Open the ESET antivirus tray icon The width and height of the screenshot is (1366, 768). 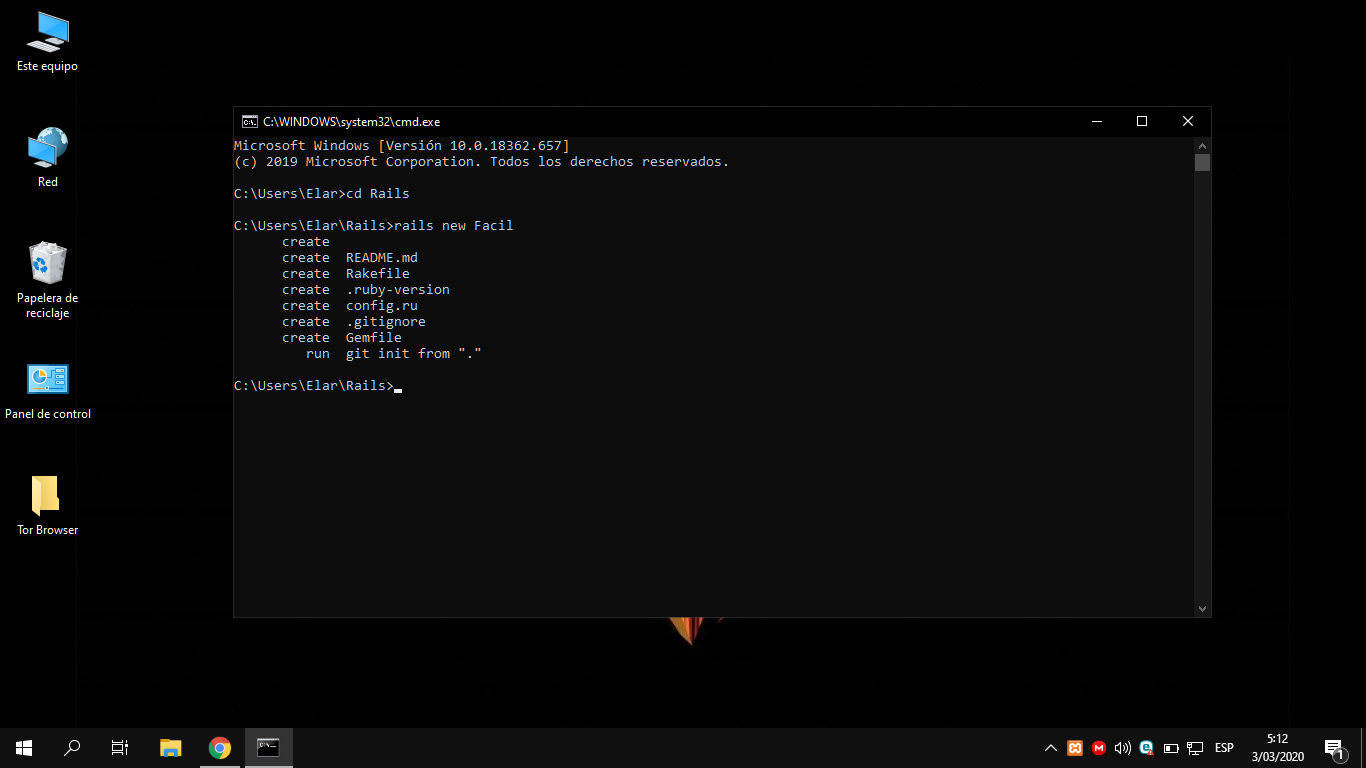point(1147,748)
